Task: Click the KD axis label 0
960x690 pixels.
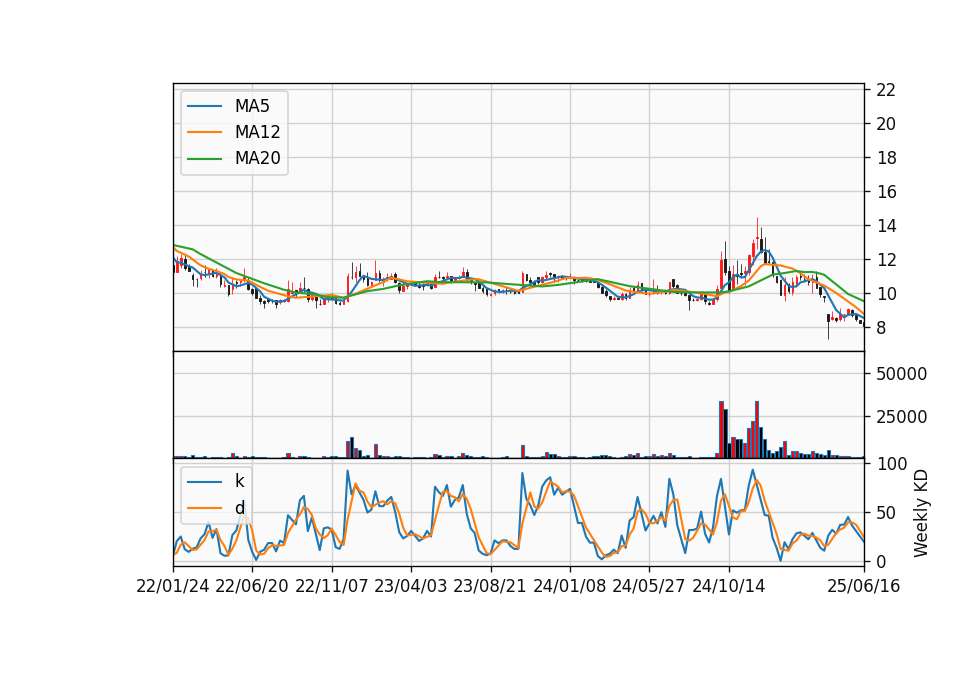Action: click(881, 561)
